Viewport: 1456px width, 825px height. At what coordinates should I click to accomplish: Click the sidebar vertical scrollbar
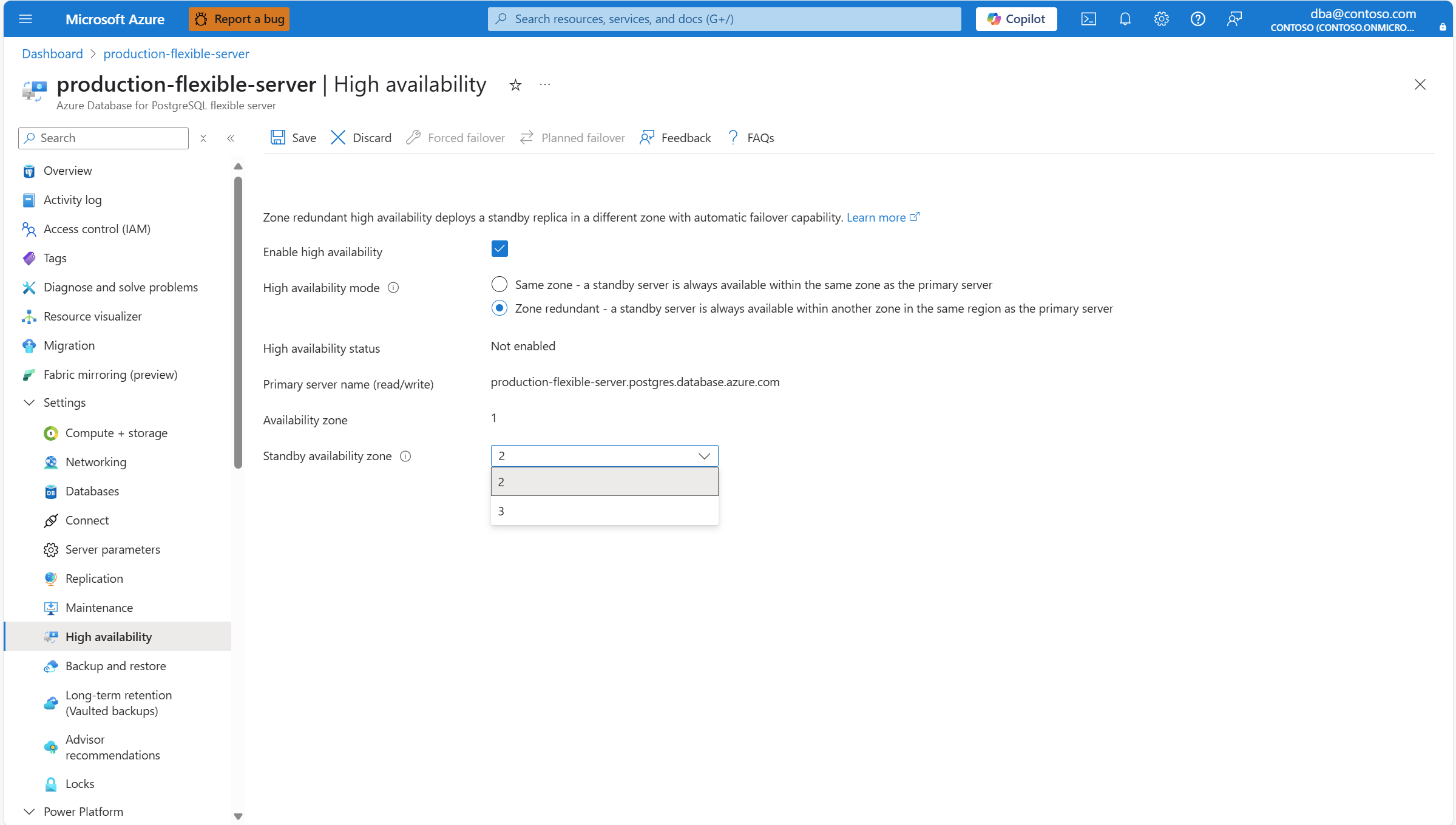[x=238, y=322]
